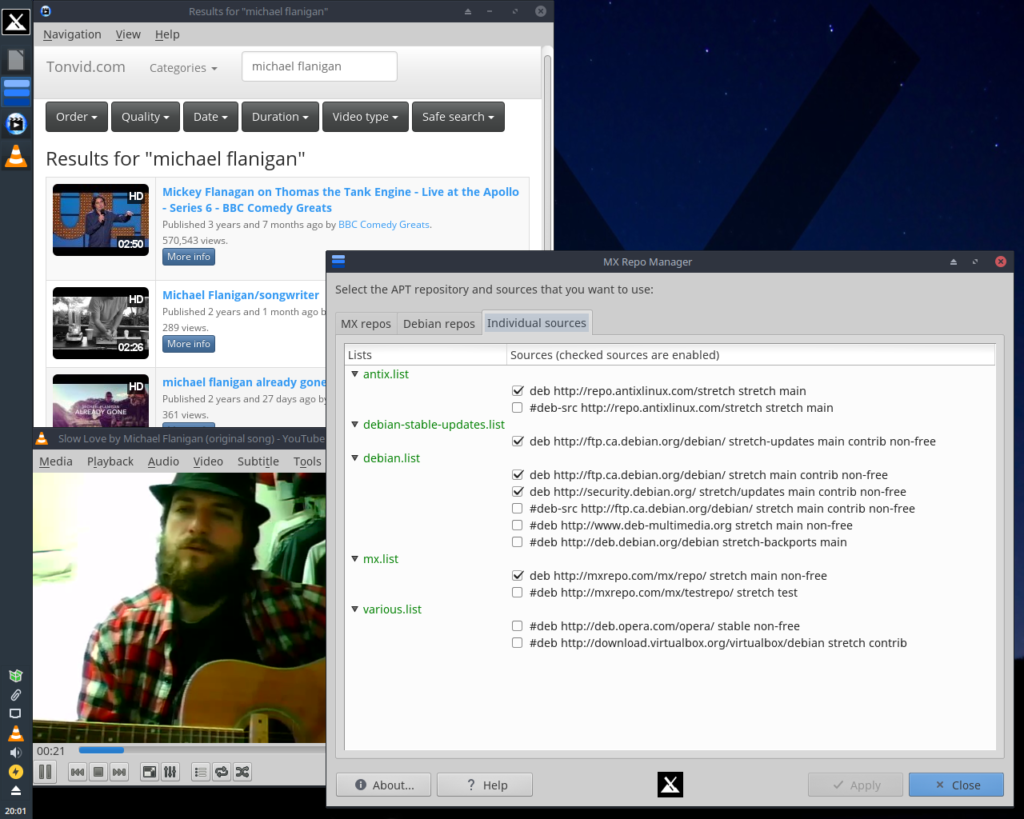Select VLC cone launcher in upper side panel

(16, 156)
